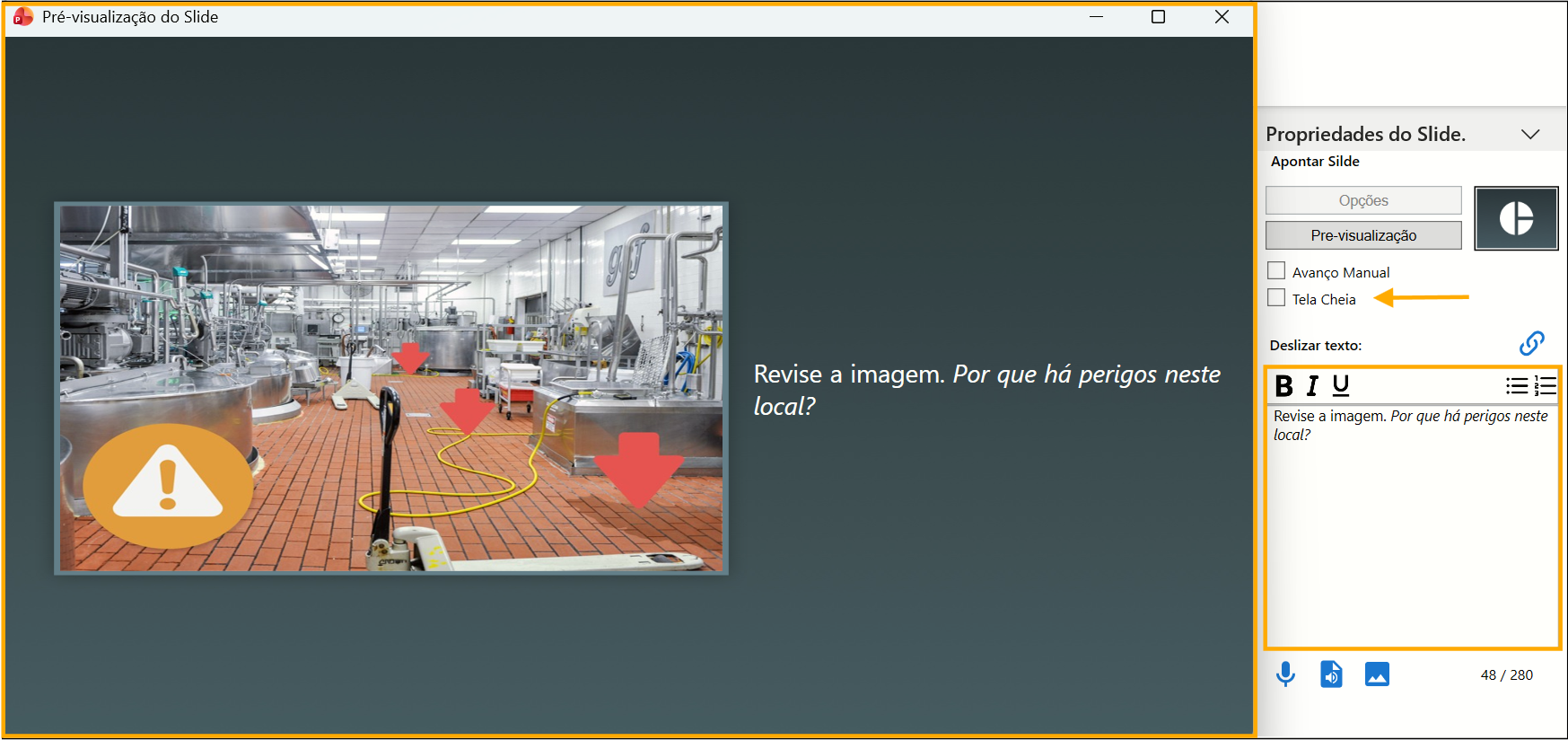Select the dark slide layout thumbnail

tap(1516, 218)
